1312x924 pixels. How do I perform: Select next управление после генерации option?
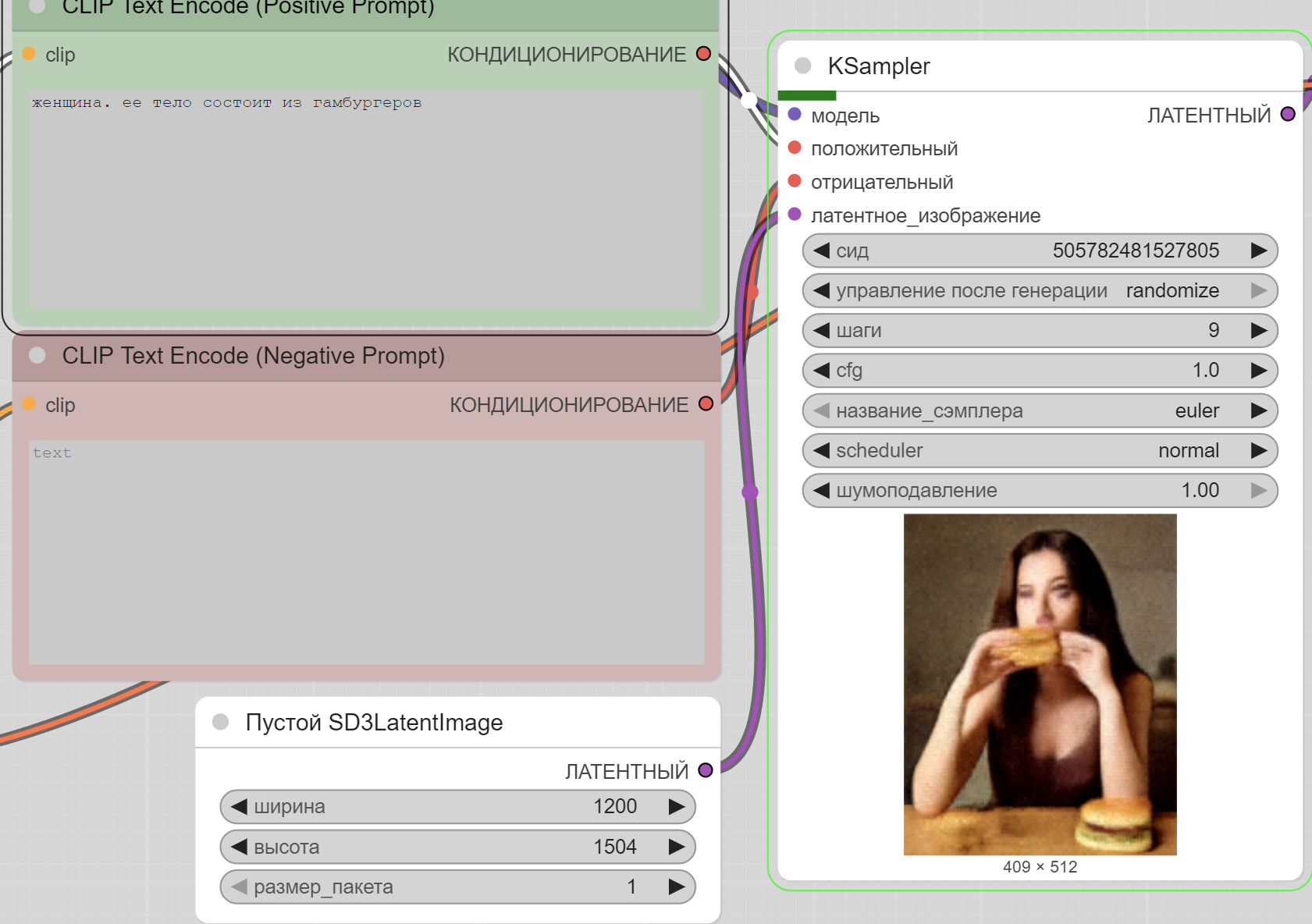click(x=1258, y=290)
